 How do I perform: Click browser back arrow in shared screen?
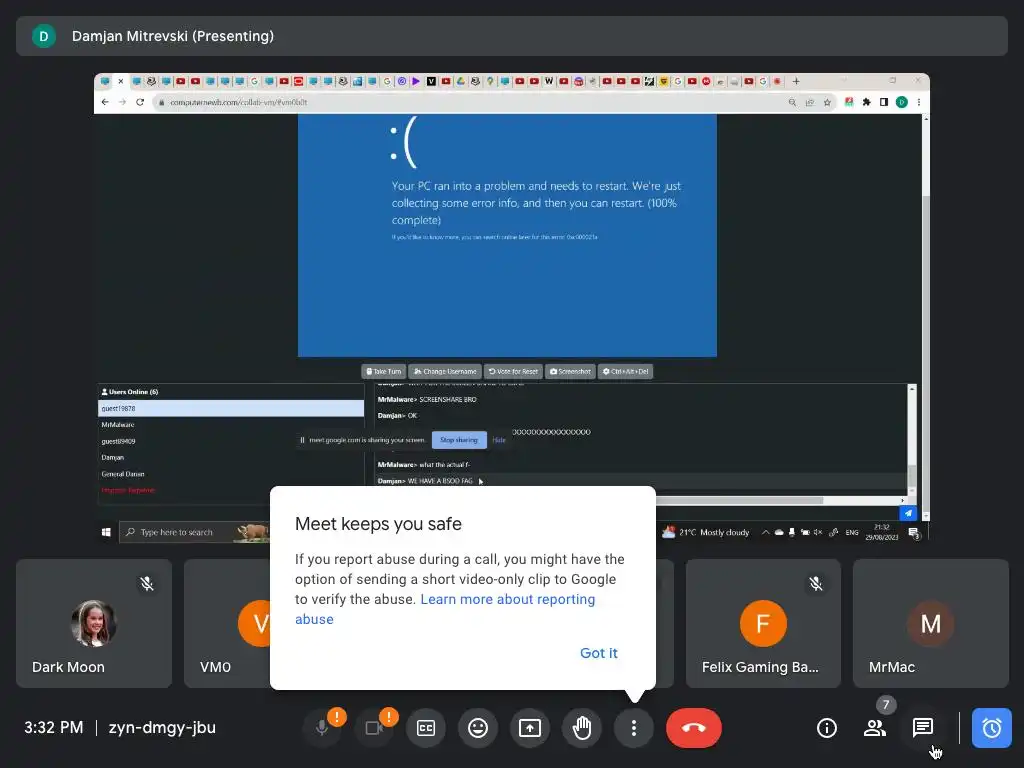coord(105,102)
